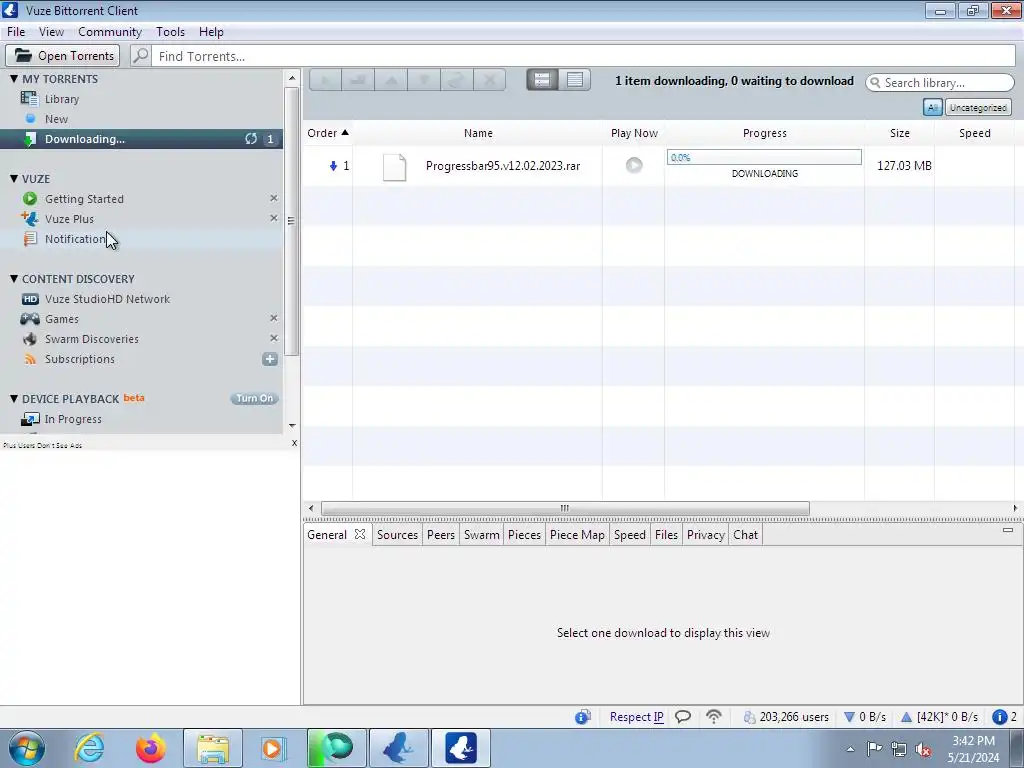Viewport: 1024px width, 768px height.
Task: Add a subscription with the plus button
Action: 270,359
